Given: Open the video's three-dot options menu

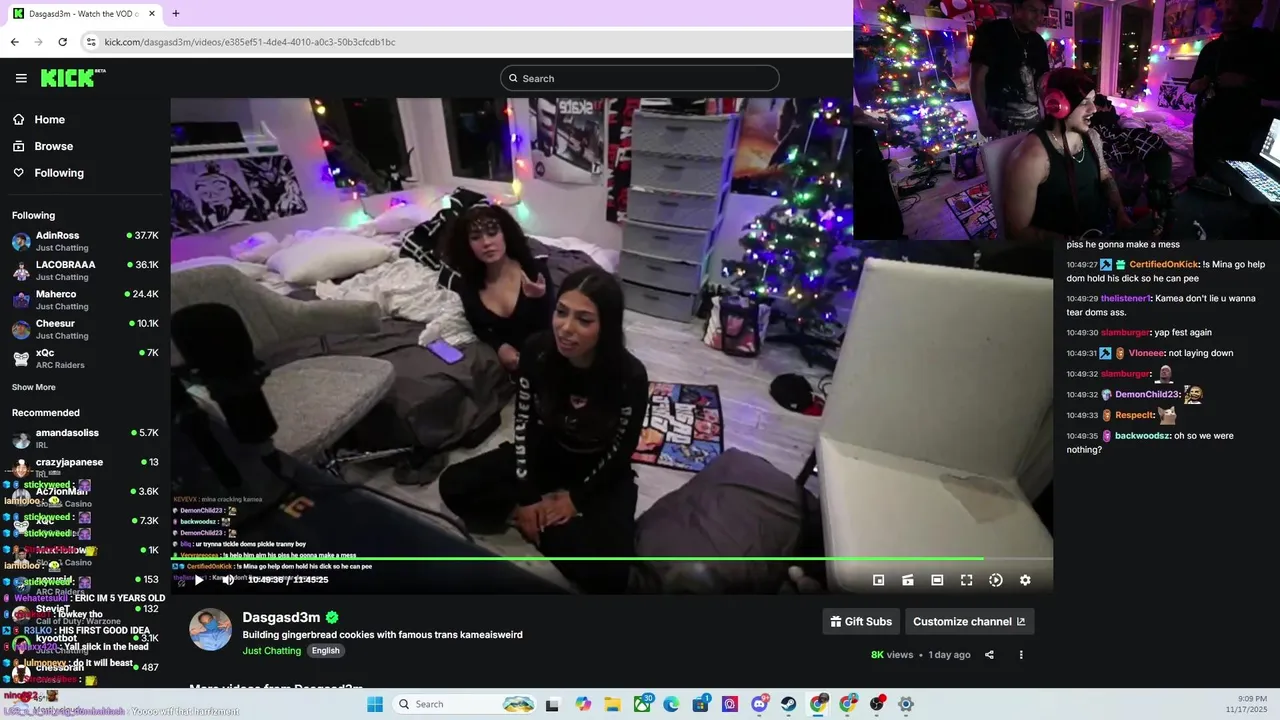Looking at the screenshot, I should (x=1021, y=655).
